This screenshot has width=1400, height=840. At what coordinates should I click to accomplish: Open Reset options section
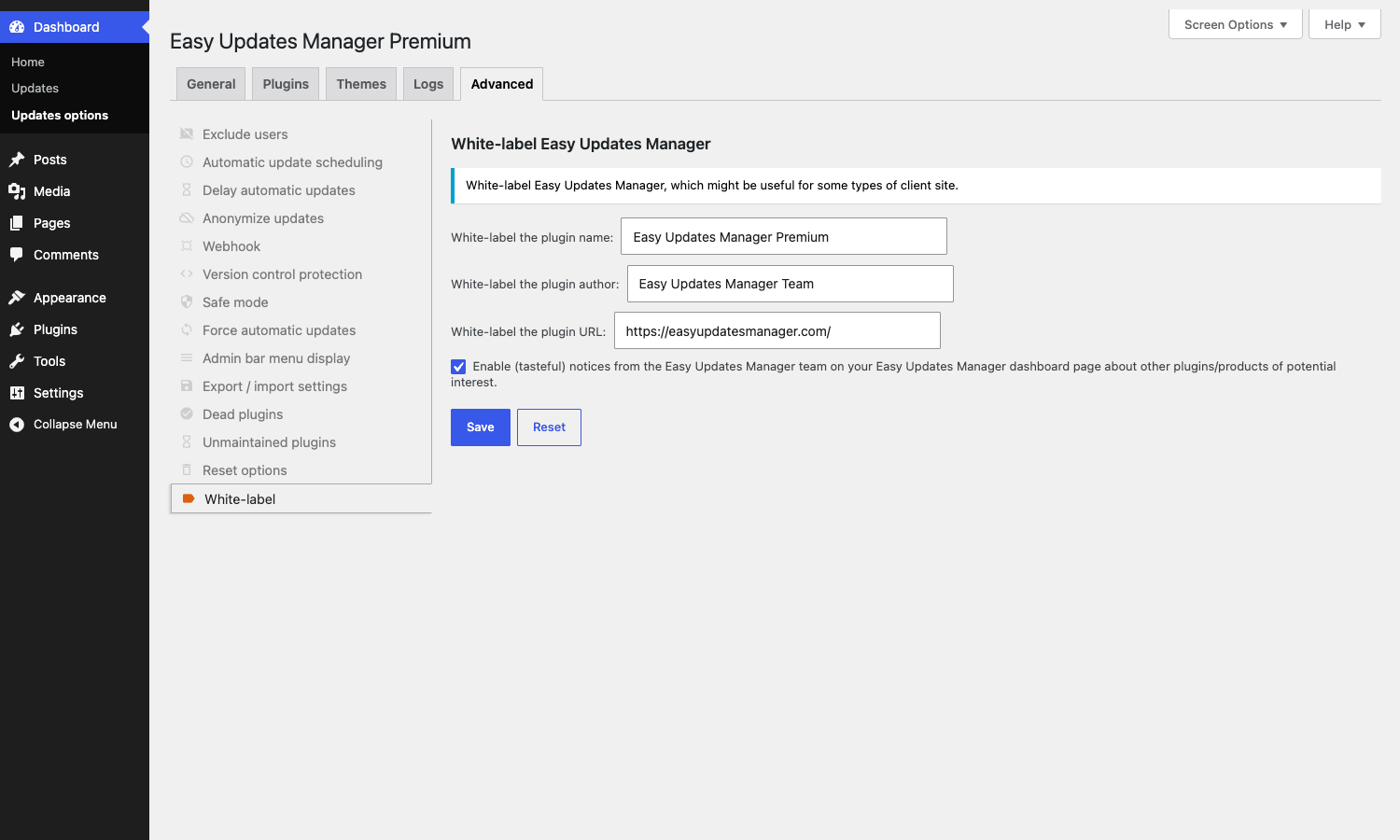pos(245,470)
